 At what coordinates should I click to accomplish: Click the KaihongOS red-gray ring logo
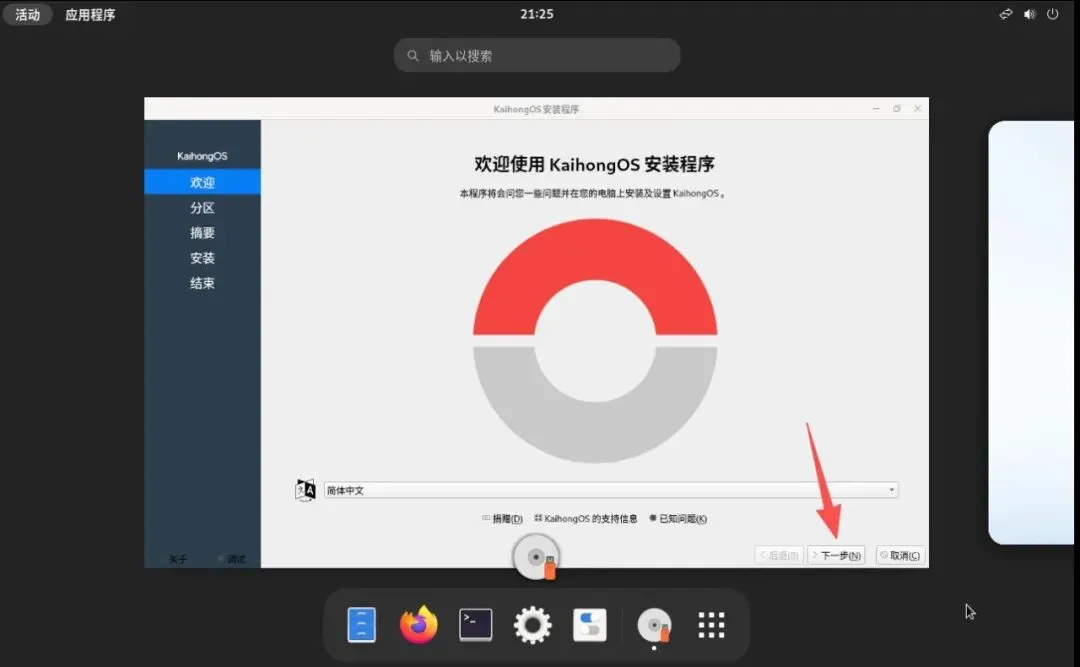[595, 340]
